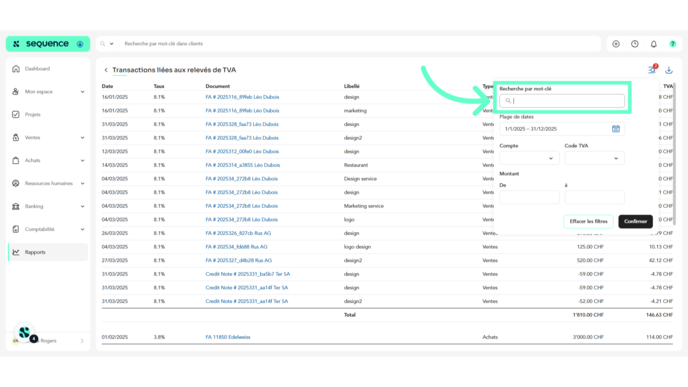Click the Projets checkbox icon

tap(16, 115)
